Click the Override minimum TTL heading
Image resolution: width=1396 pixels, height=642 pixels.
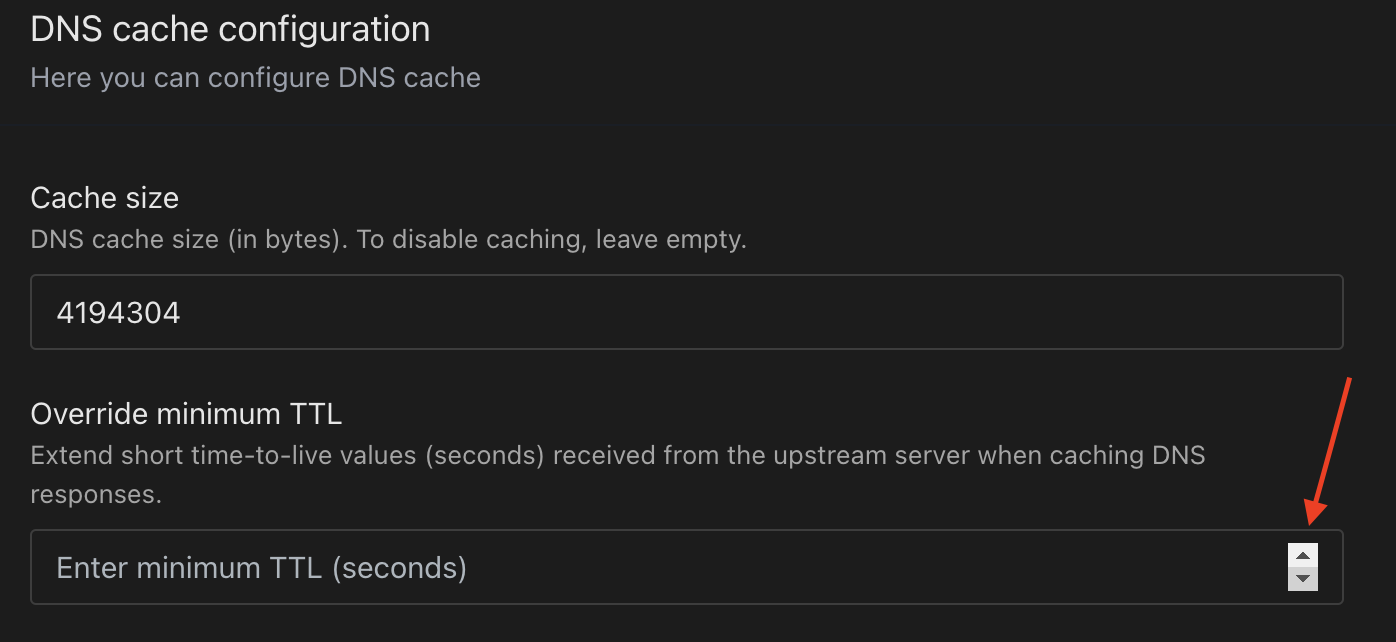click(x=186, y=412)
